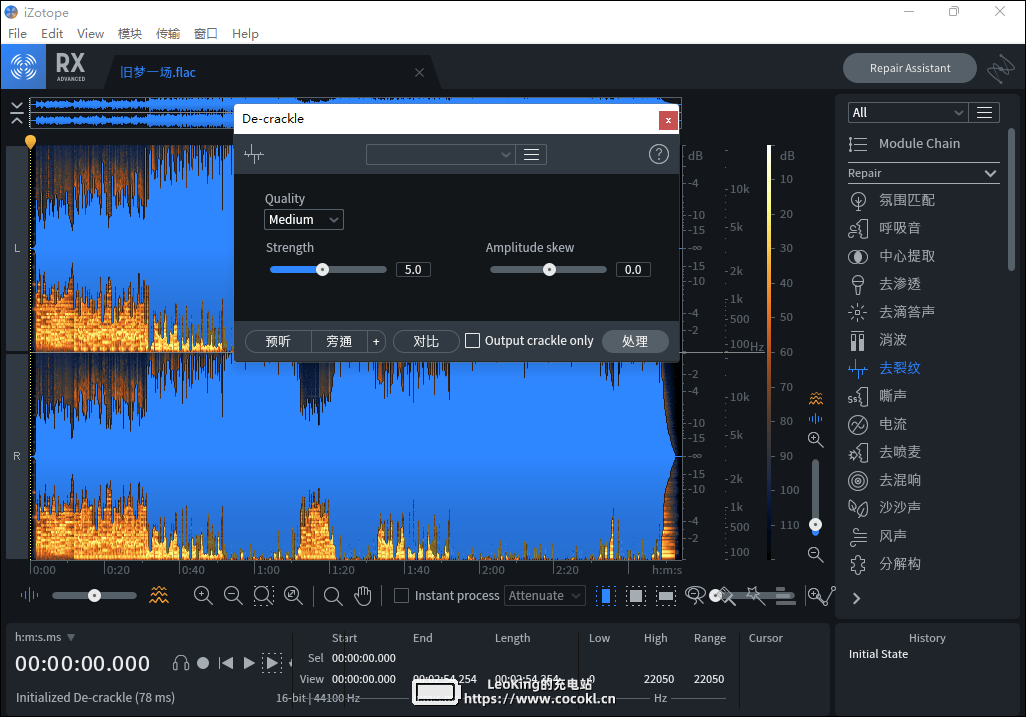The width and height of the screenshot is (1026, 717).
Task: Click the plus button beside 旁通
Action: pos(376,341)
